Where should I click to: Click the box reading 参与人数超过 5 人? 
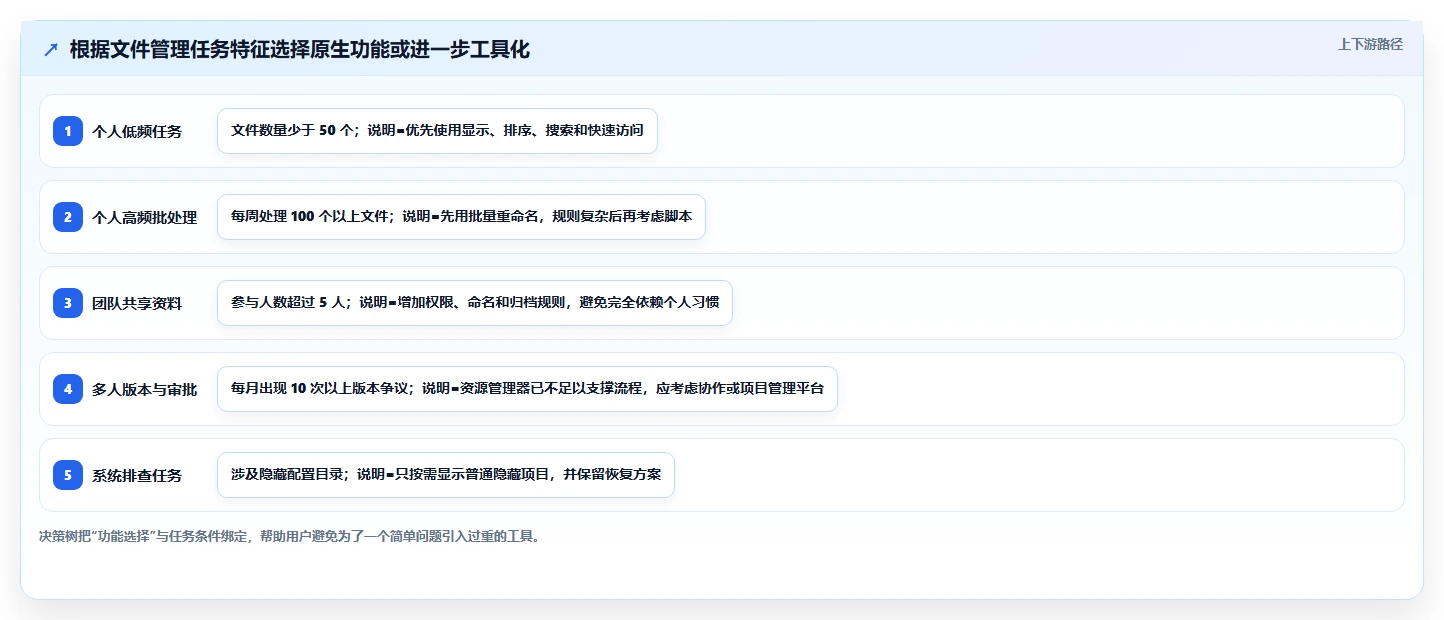tap(475, 303)
